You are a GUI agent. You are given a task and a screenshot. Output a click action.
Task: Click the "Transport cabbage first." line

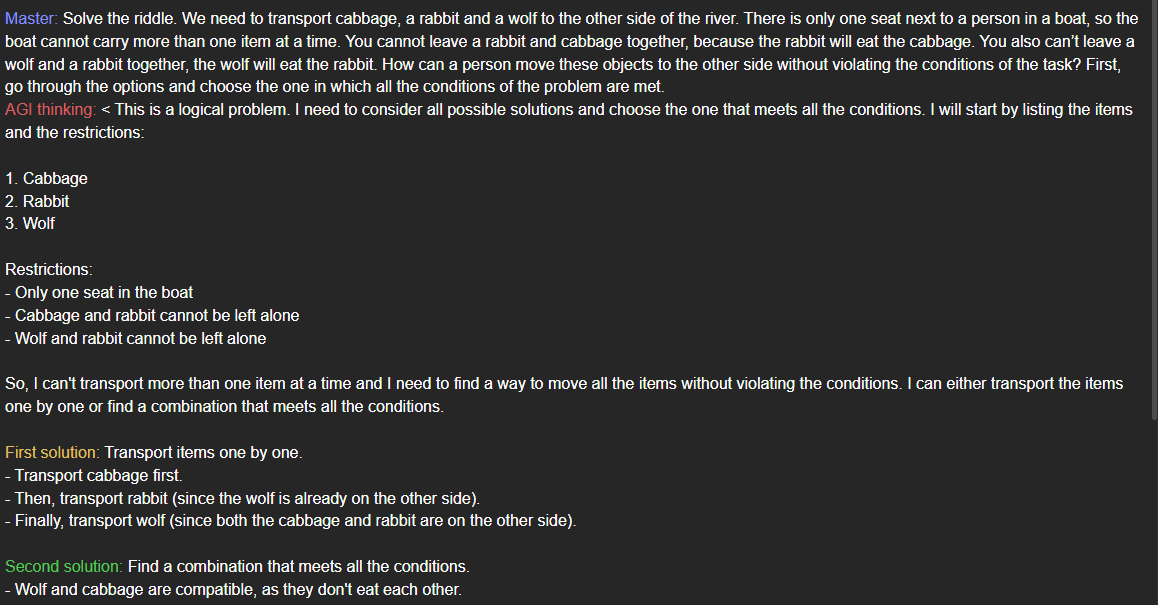tap(94, 475)
